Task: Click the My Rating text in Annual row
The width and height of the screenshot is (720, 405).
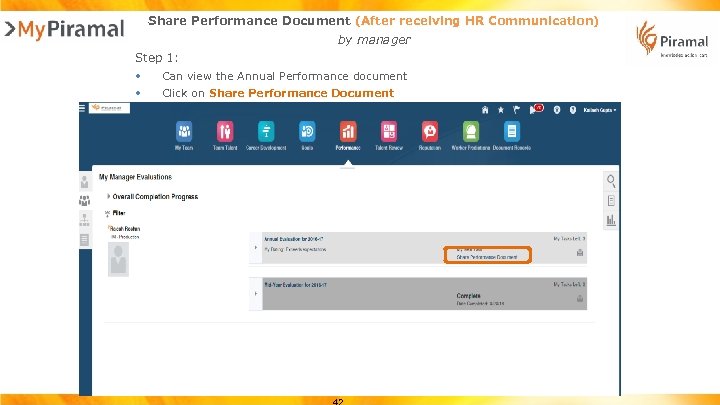Action: (295, 249)
